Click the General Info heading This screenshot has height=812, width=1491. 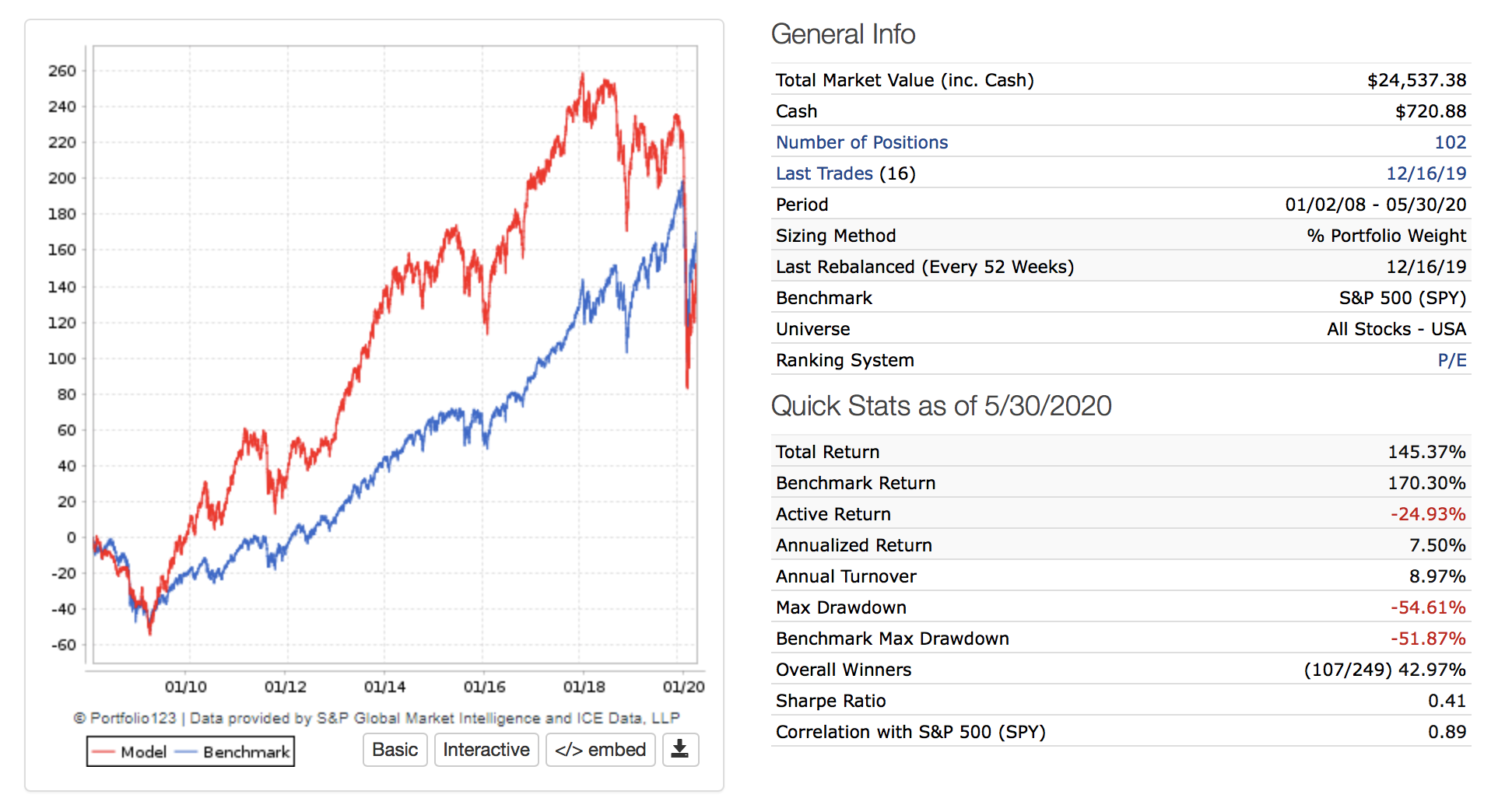[x=843, y=34]
